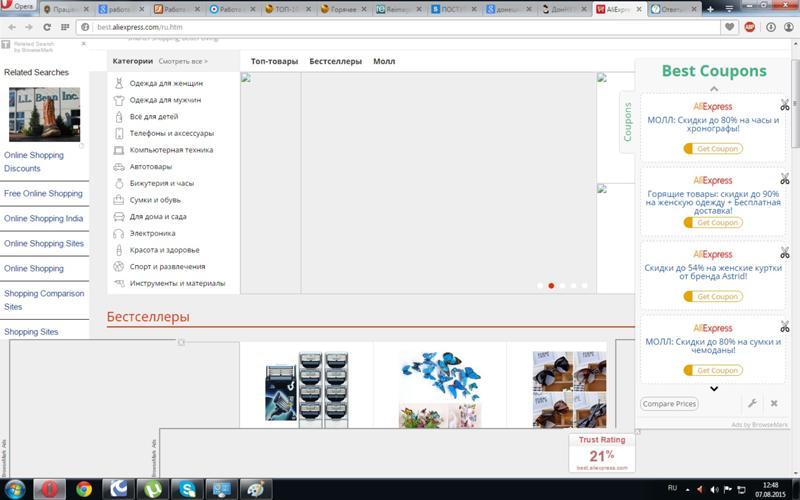Close the Best Coupons panel

point(774,403)
